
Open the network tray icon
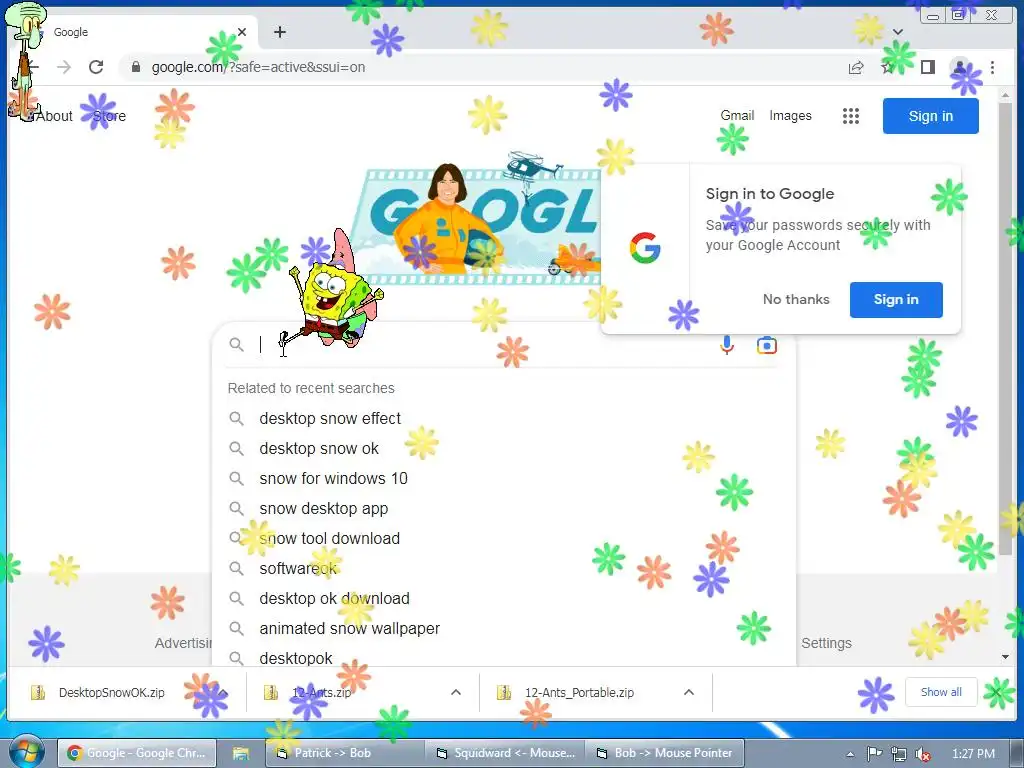[x=899, y=754]
